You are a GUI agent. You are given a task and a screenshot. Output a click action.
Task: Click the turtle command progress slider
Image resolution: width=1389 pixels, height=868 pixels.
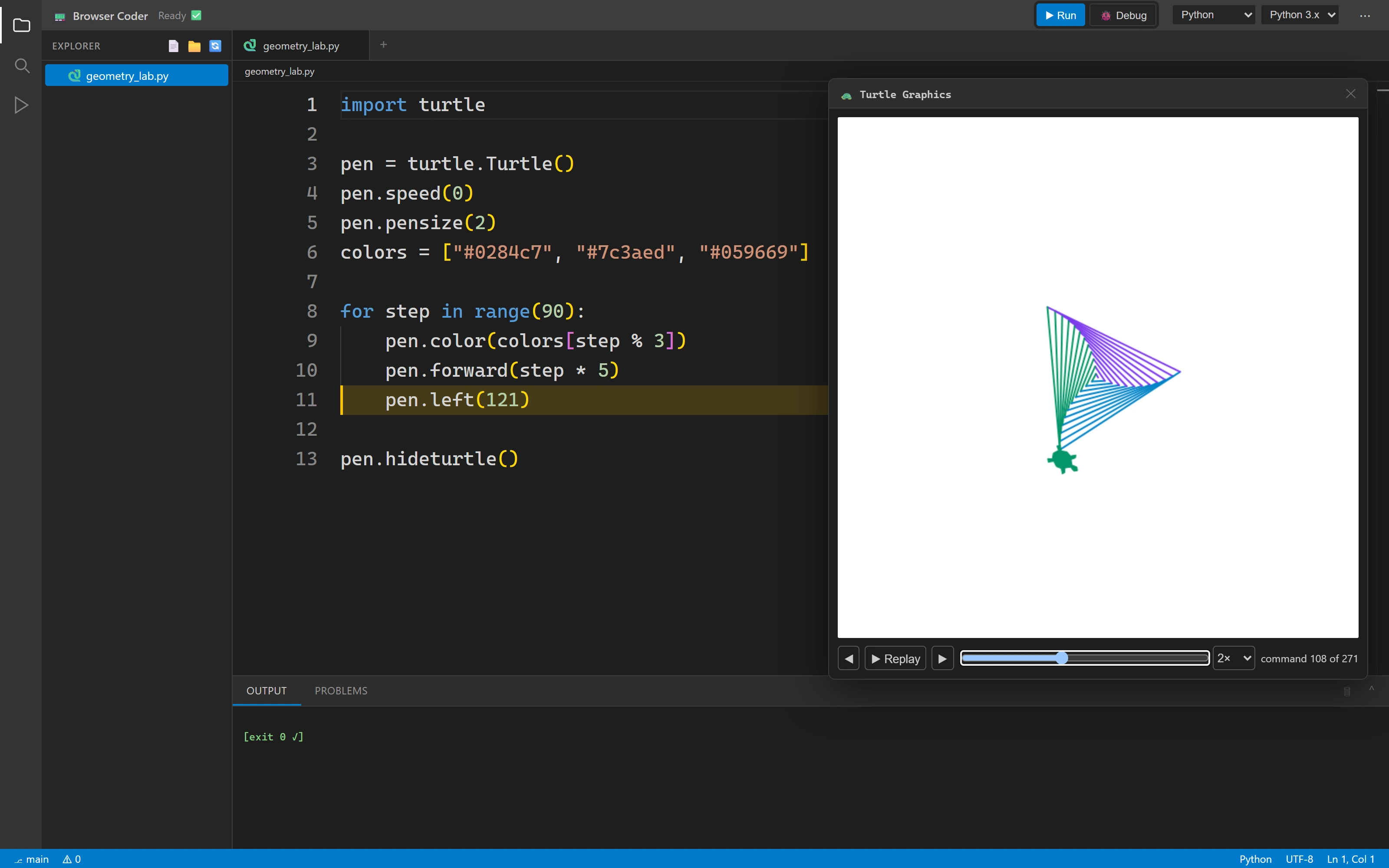point(1085,658)
